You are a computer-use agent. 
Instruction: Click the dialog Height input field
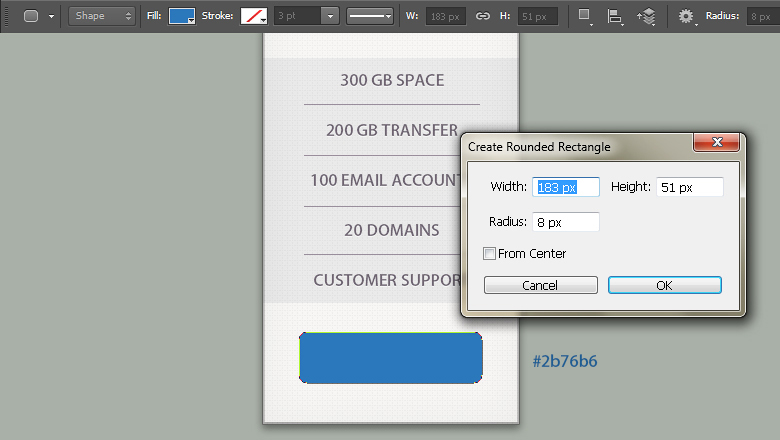689,187
